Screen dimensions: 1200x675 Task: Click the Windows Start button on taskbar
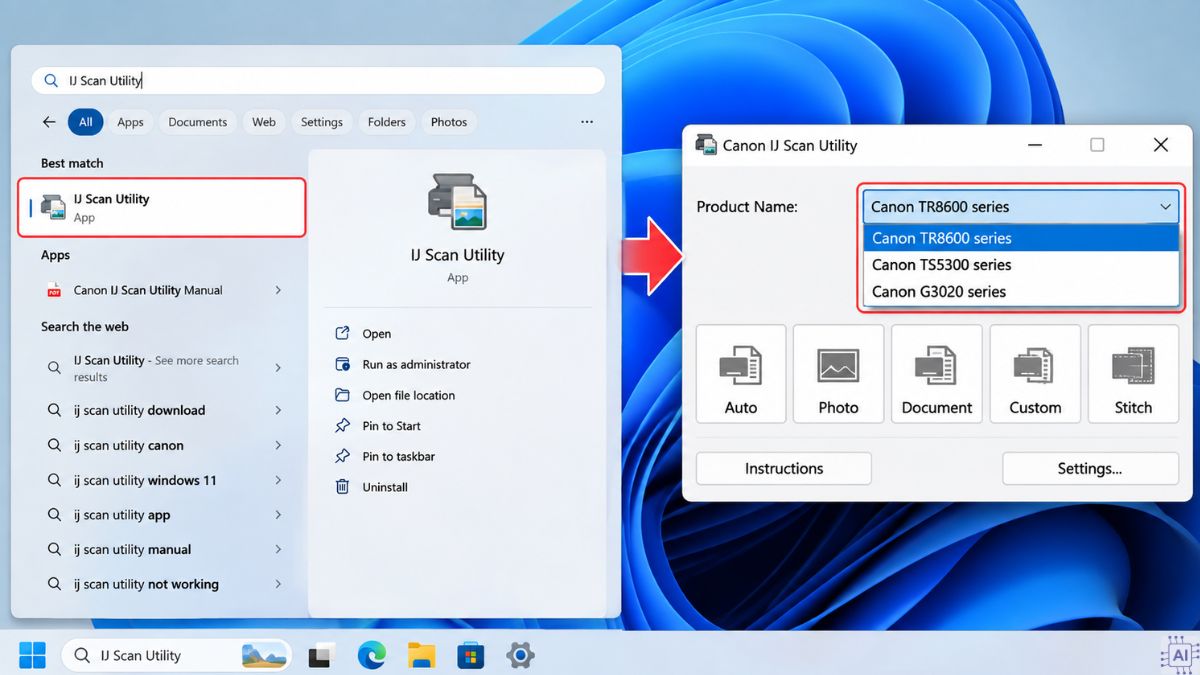[x=32, y=656]
